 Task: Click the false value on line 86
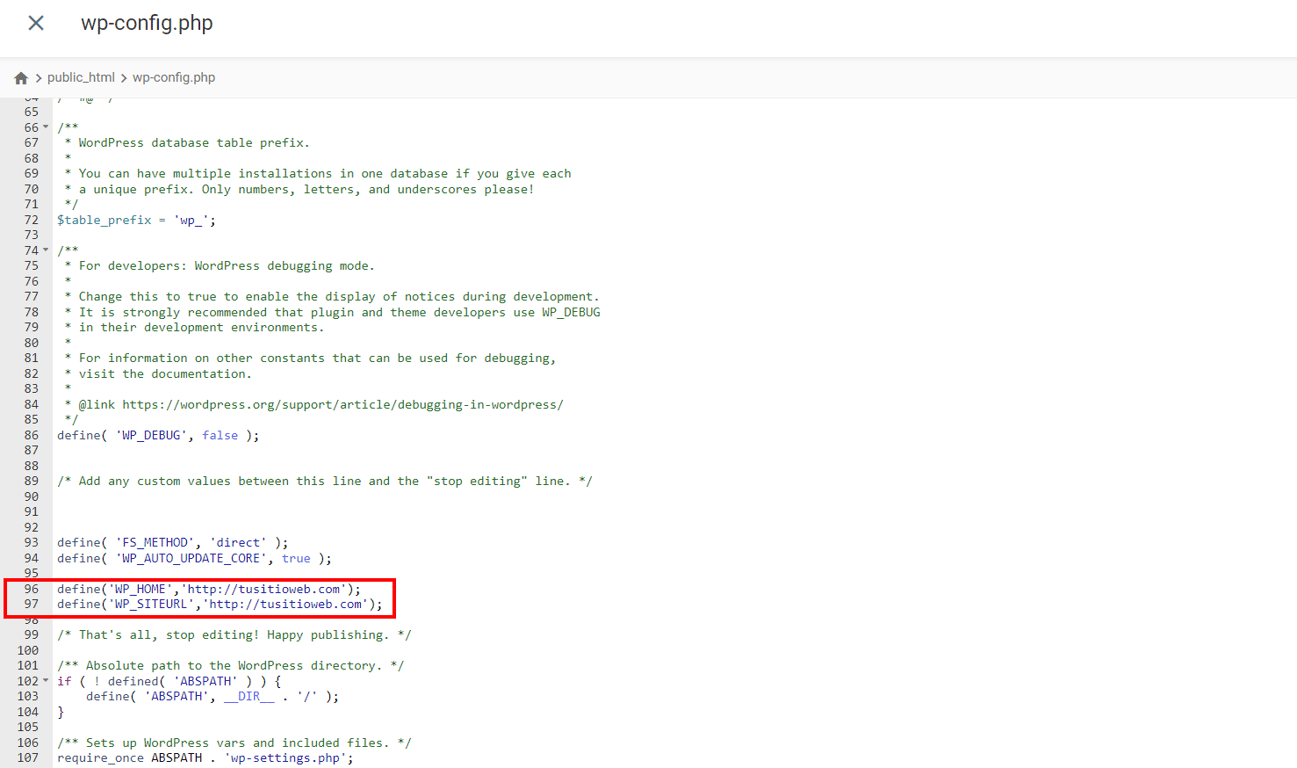click(x=220, y=435)
